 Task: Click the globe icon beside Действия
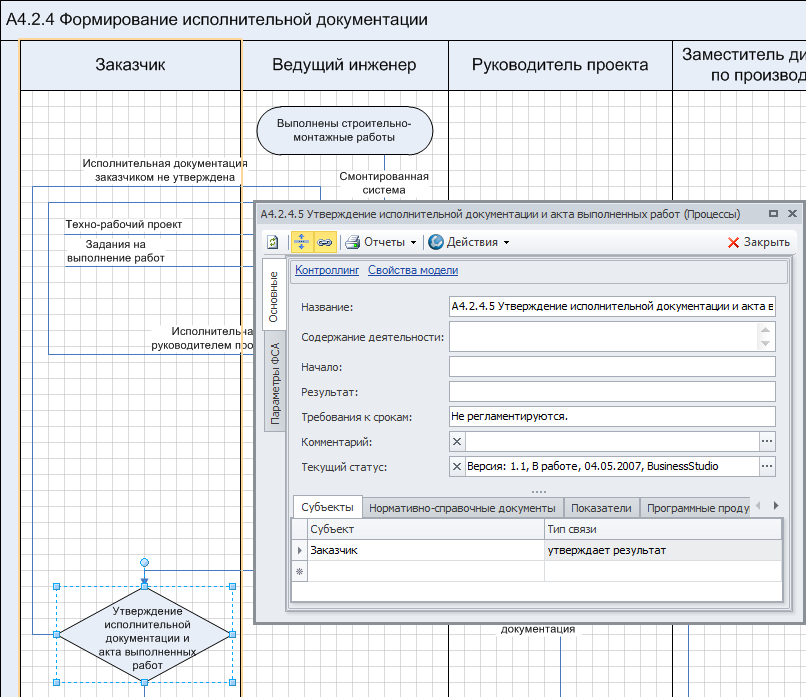435,242
